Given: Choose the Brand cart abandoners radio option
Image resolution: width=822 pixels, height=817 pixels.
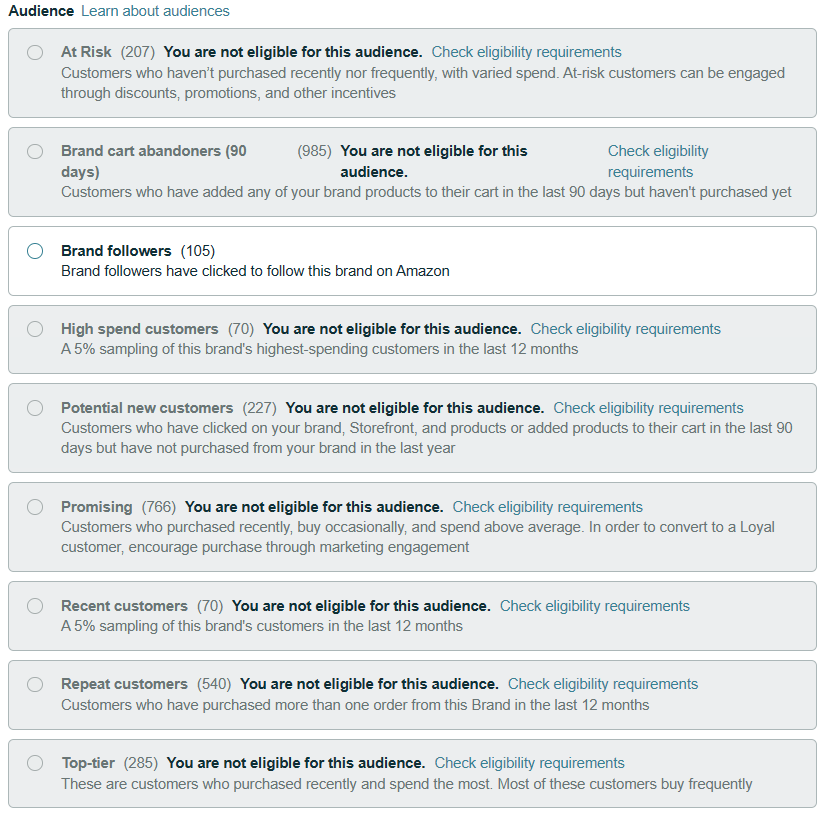Looking at the screenshot, I should click(x=35, y=152).
